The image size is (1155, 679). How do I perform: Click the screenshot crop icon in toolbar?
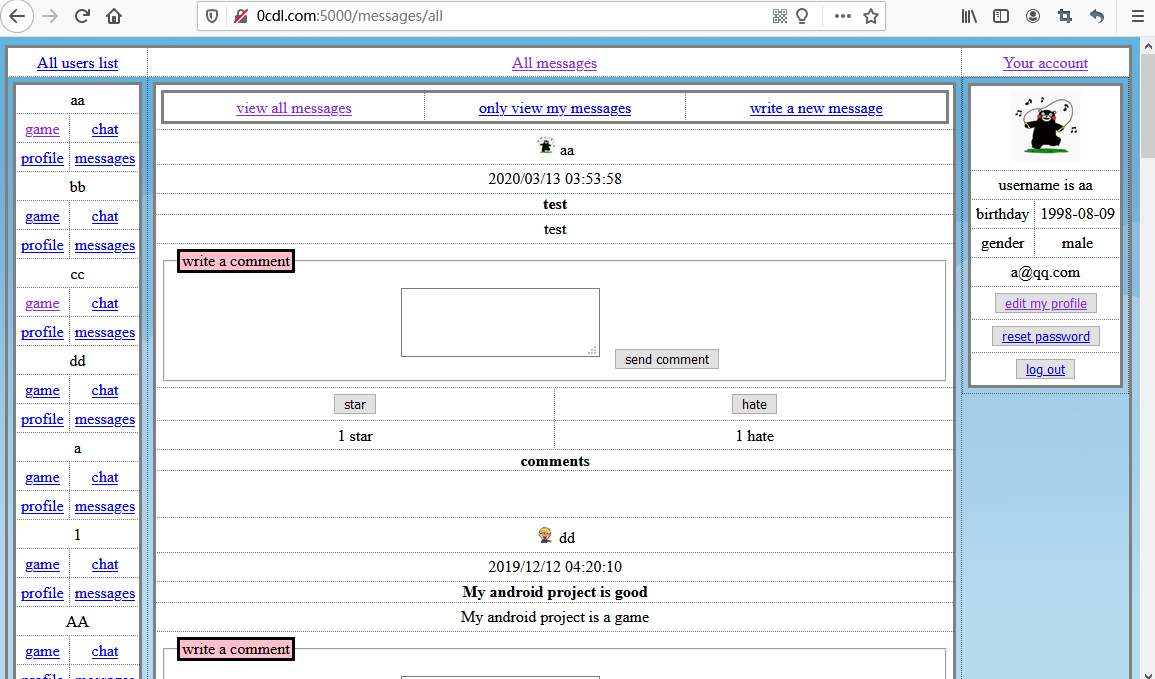pyautogui.click(x=1065, y=16)
